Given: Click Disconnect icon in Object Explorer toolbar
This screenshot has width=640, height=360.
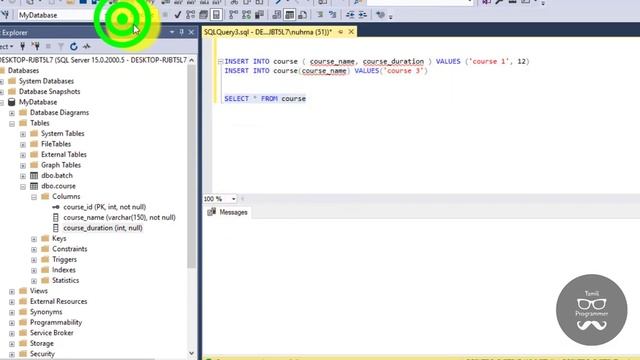Looking at the screenshot, I should point(36,46).
